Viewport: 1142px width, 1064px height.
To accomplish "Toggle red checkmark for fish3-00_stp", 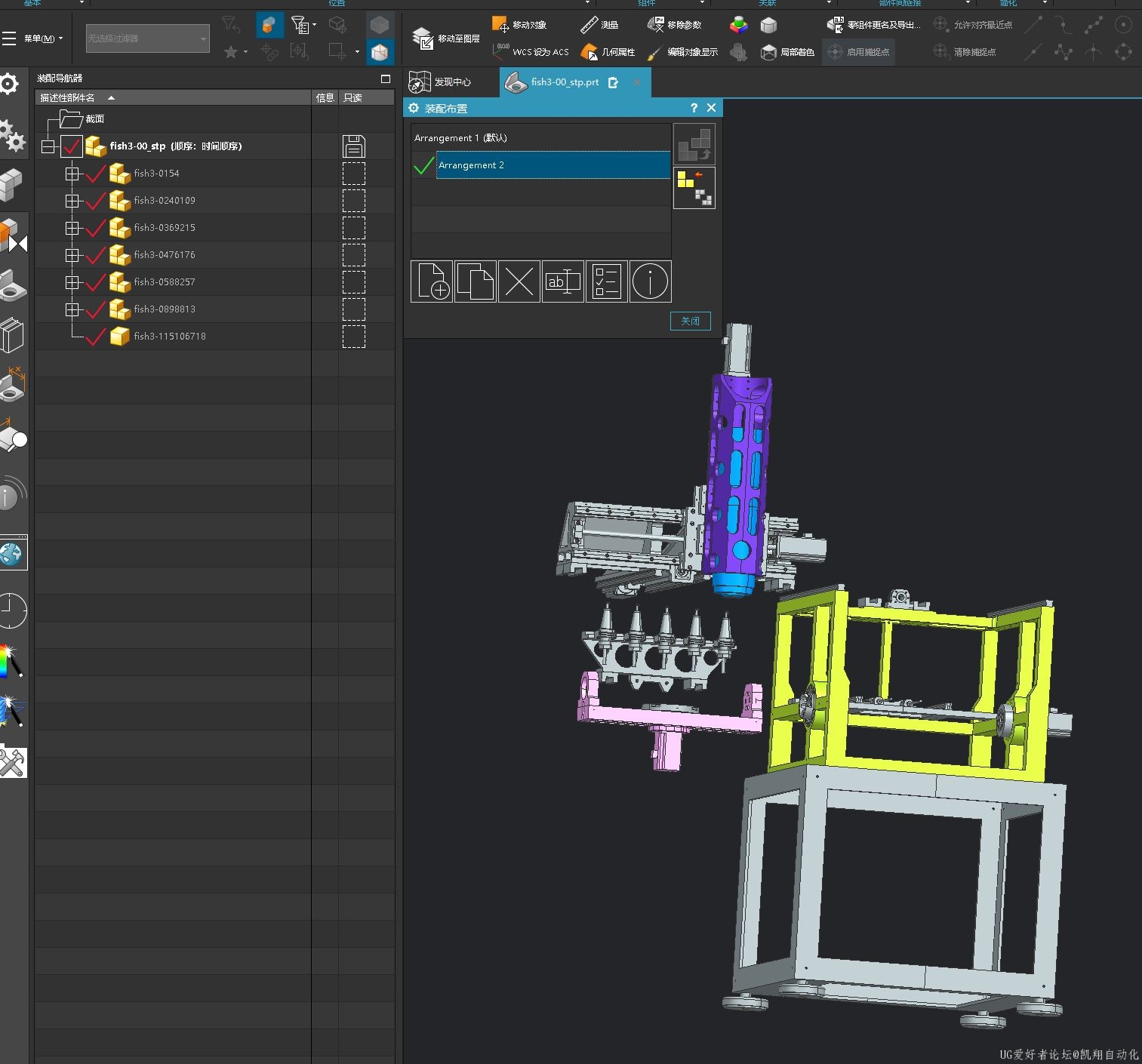I will pos(72,146).
